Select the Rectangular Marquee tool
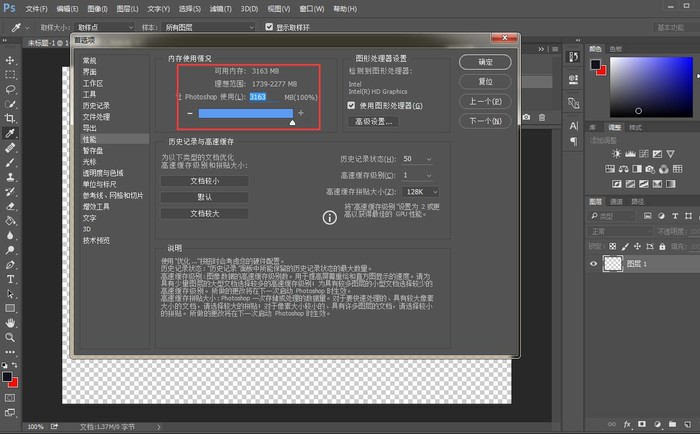This screenshot has height=434, width=700. pyautogui.click(x=10, y=75)
